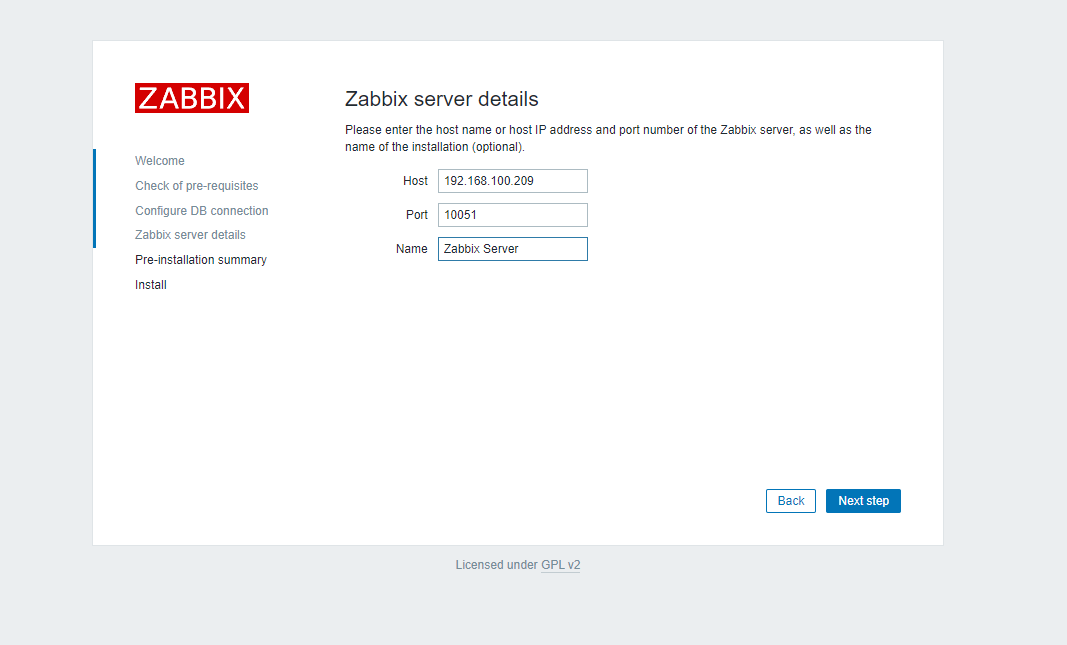Click into the Port field showing 10051
Viewport: 1067px width, 645px height.
point(512,215)
